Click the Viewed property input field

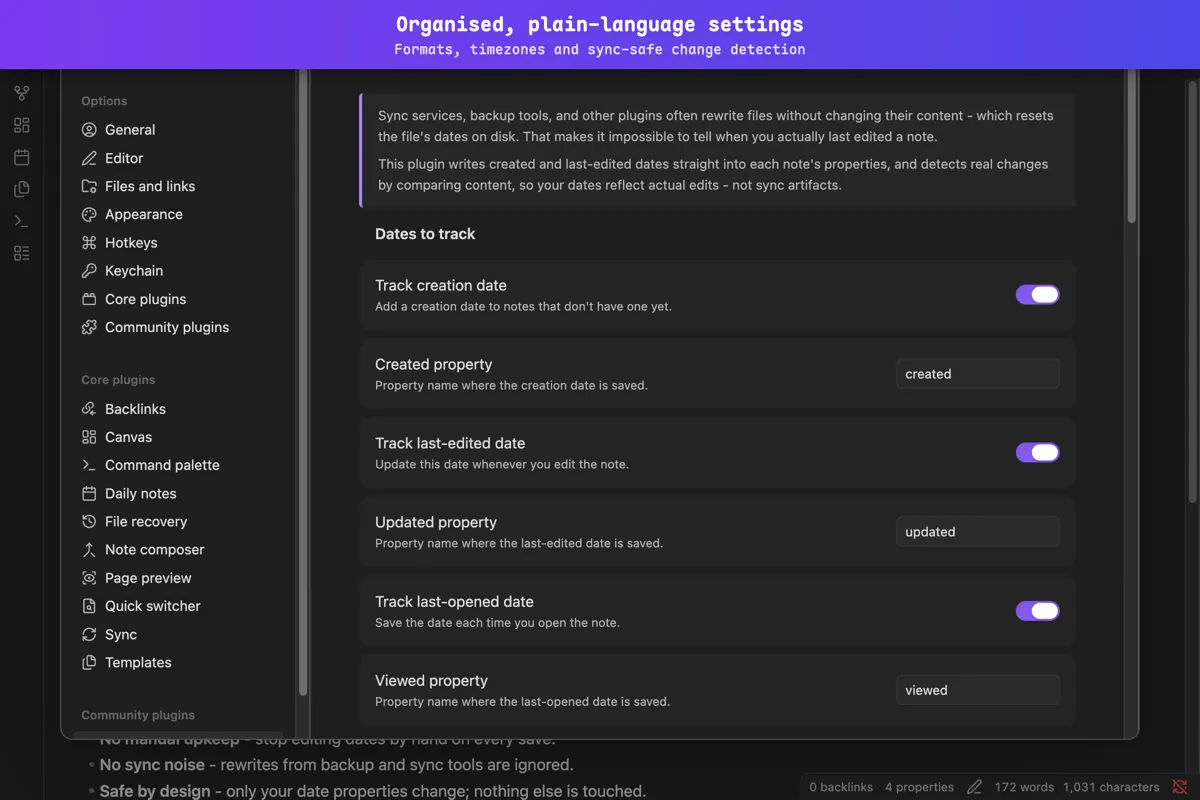(x=977, y=690)
